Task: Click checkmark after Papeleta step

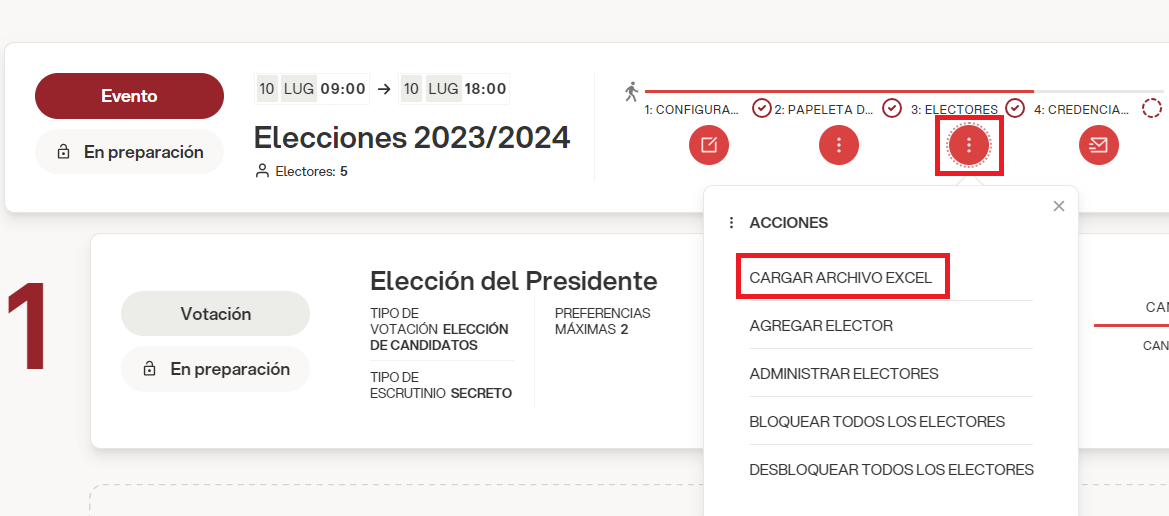Action: coord(892,109)
